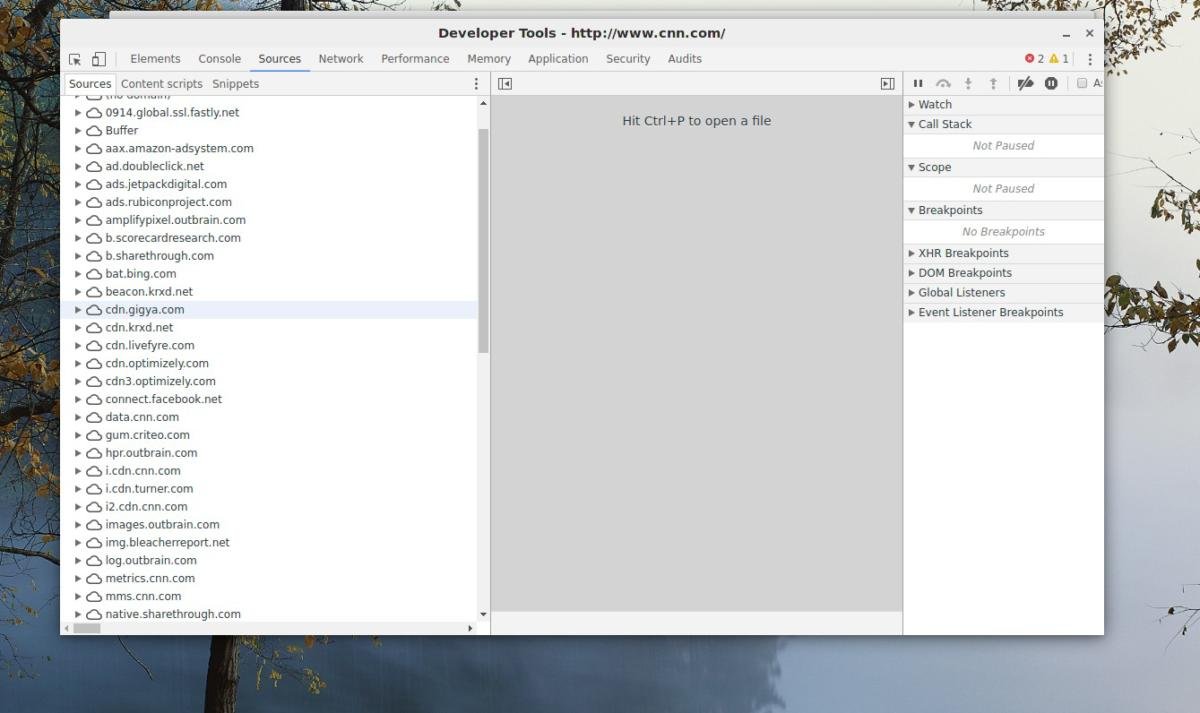Click the cloud icon beside metrics.cnn.com
Screen dimensions: 1200x713
[x=94, y=578]
